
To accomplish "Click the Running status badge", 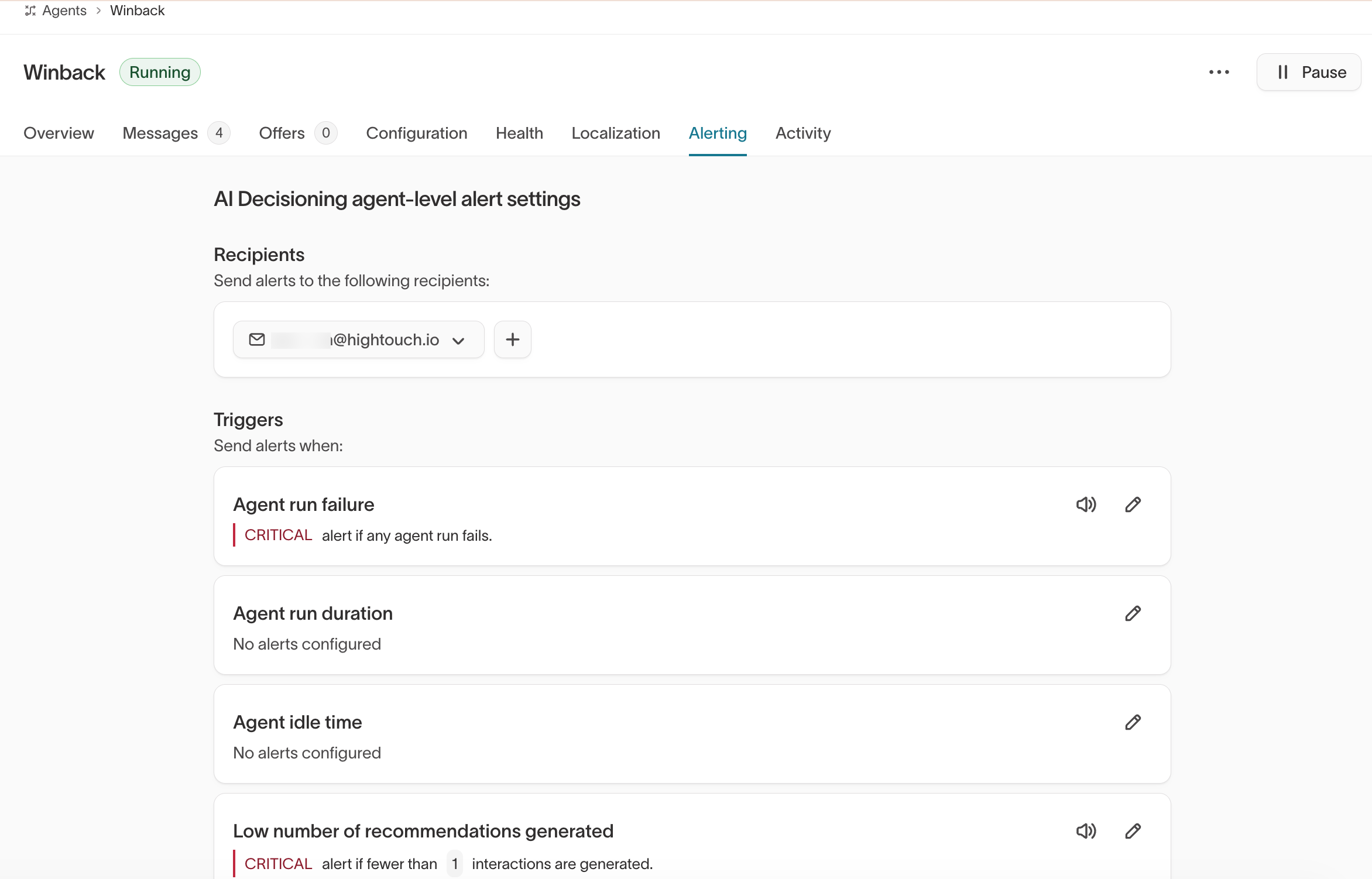I will 160,72.
